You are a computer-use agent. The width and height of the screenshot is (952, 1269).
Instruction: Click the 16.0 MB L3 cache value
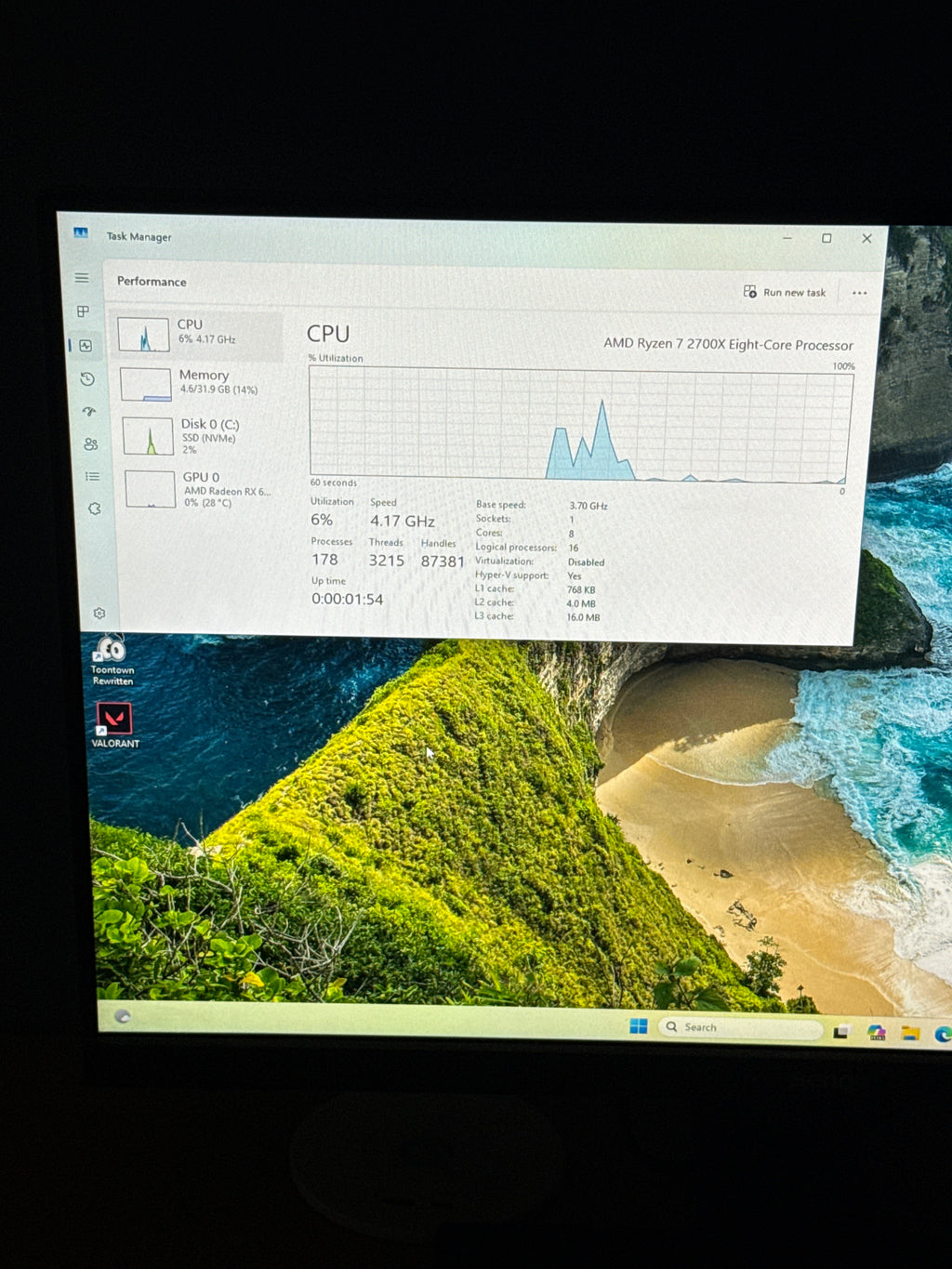click(583, 617)
